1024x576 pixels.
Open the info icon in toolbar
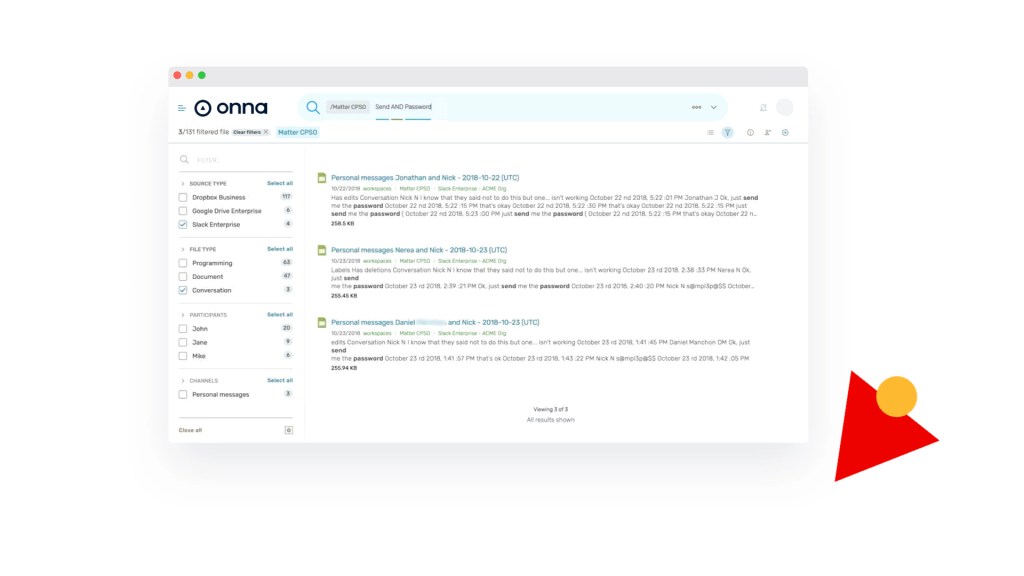click(x=750, y=133)
